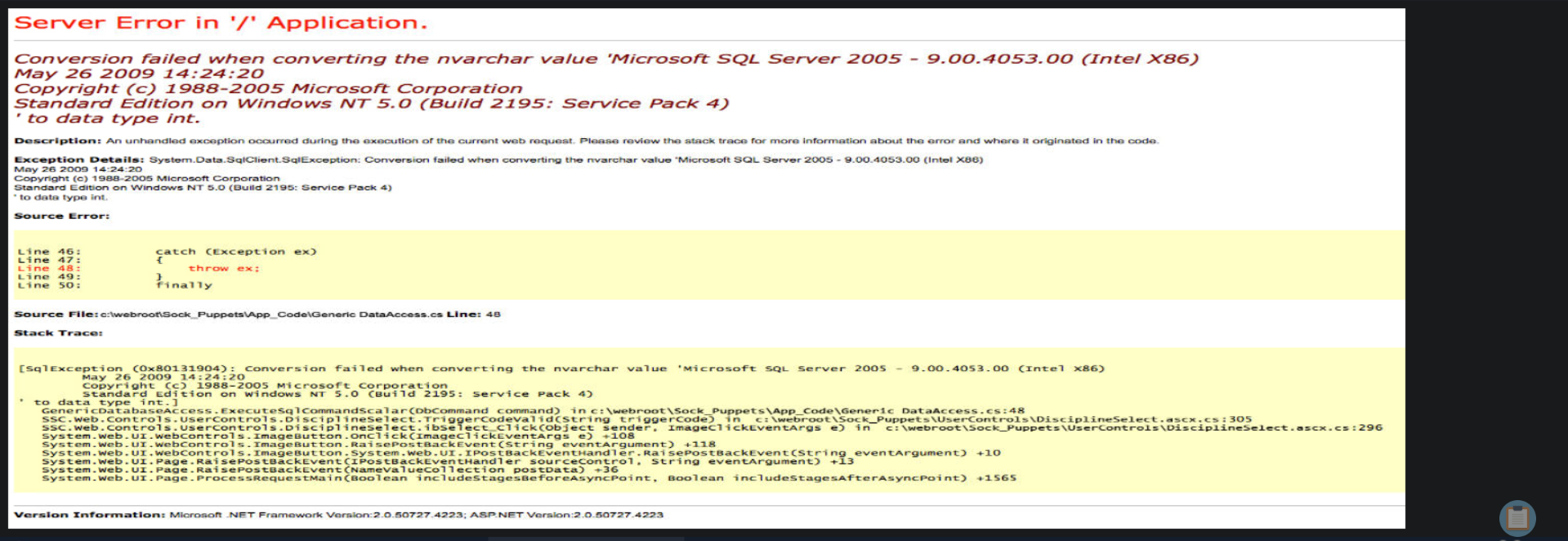Click the red 'Line 48:' entry
Image resolution: width=1568 pixels, height=541 pixels.
(49, 268)
